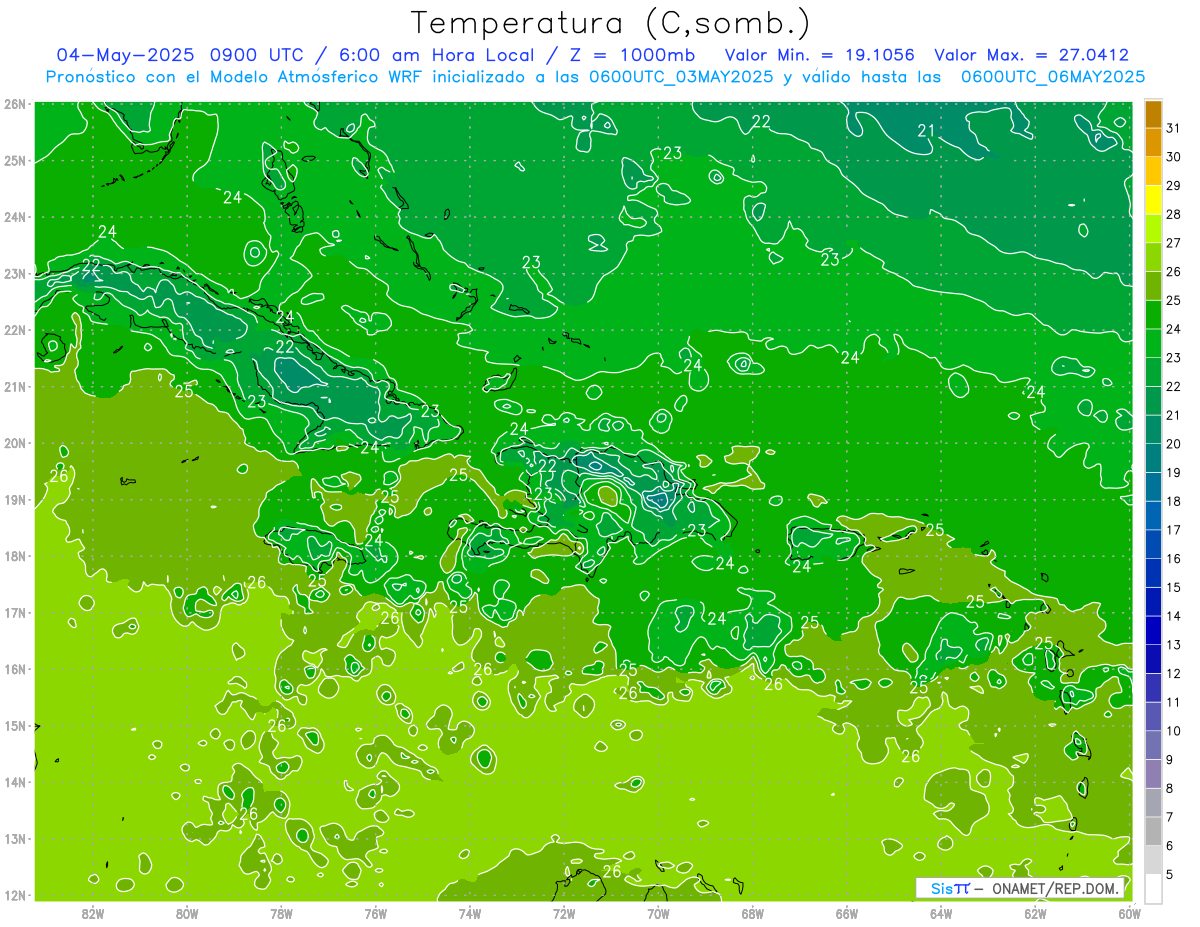The height and width of the screenshot is (927, 1200).
Task: Click the "62W" longitude axis label
Action: tap(1036, 914)
